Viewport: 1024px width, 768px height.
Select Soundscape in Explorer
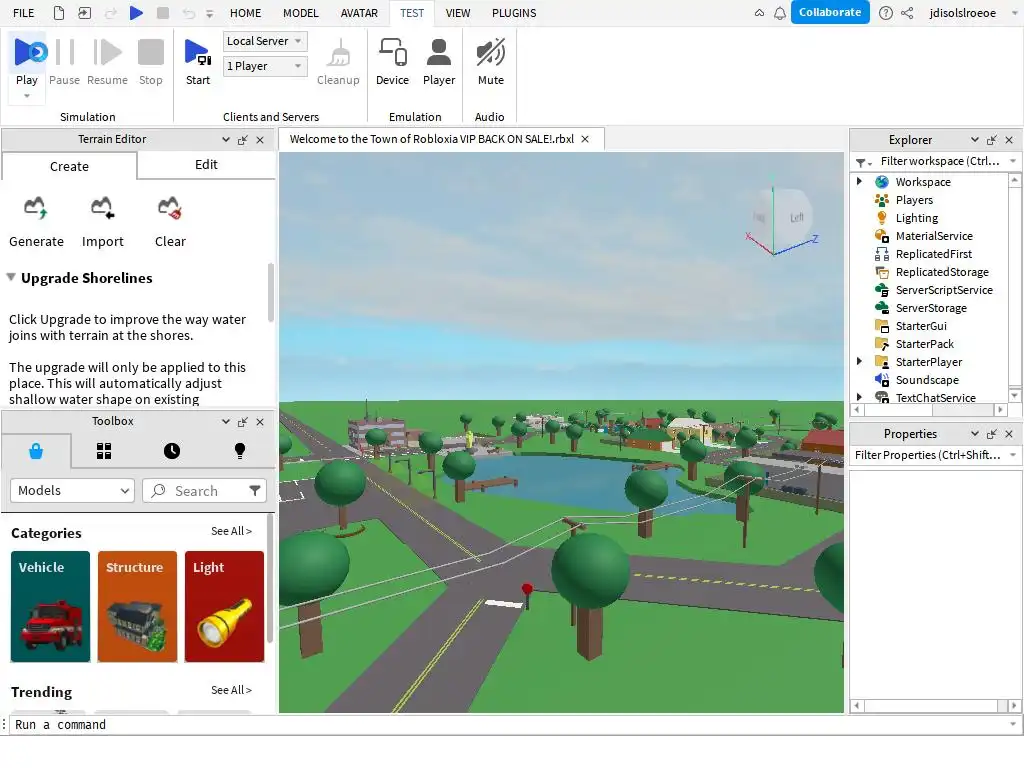[x=927, y=379]
